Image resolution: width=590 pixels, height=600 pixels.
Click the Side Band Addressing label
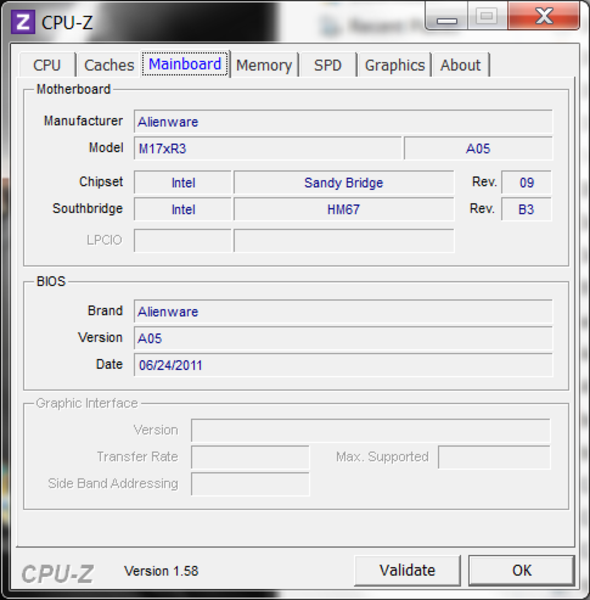click(113, 484)
